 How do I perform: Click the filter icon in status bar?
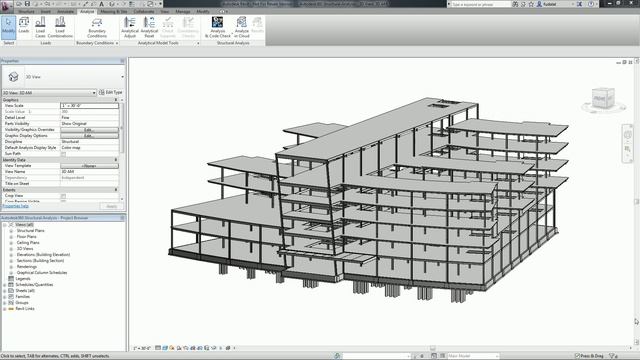coord(612,356)
